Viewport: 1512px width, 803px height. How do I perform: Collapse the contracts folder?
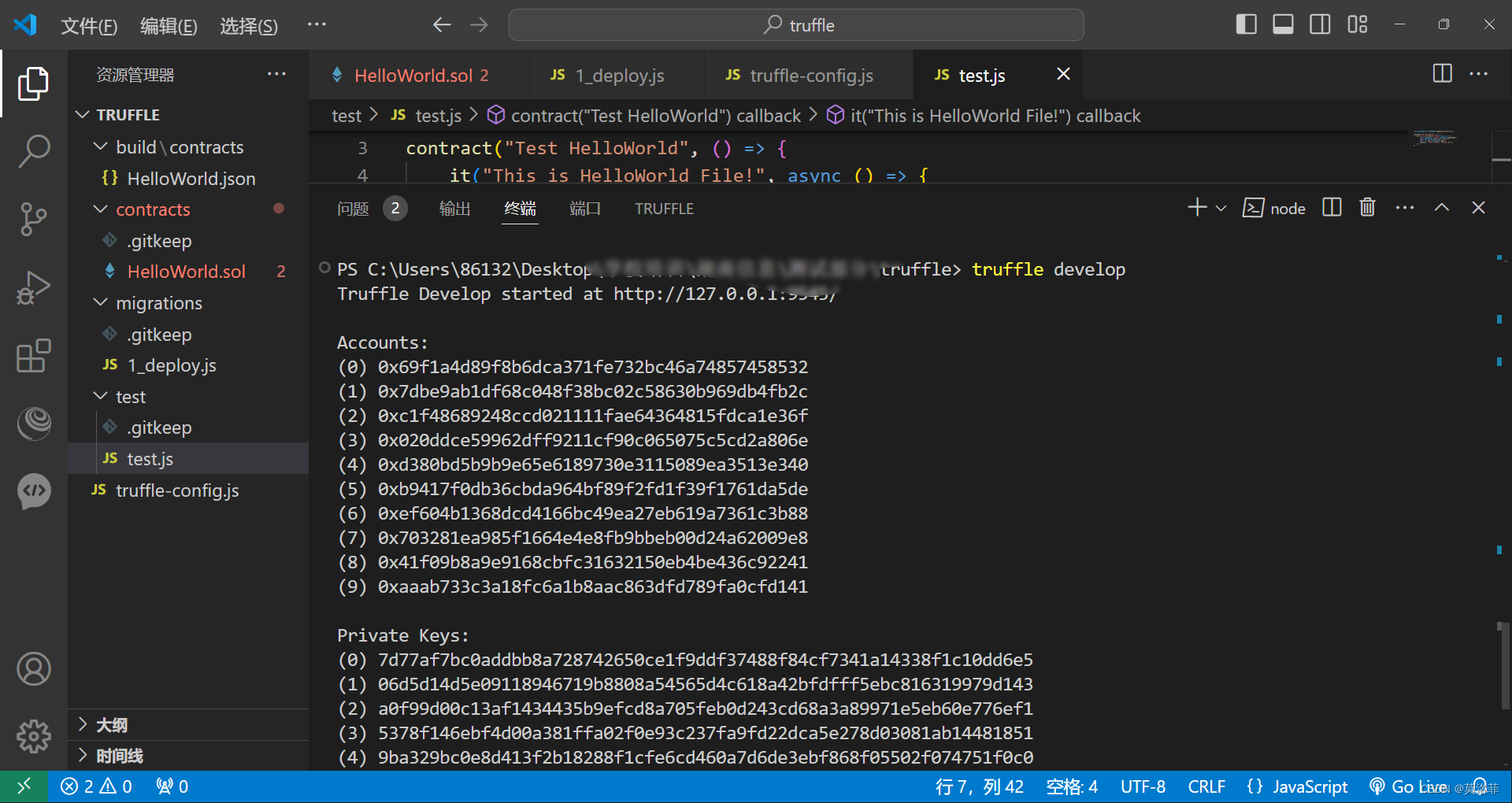[x=189, y=209]
